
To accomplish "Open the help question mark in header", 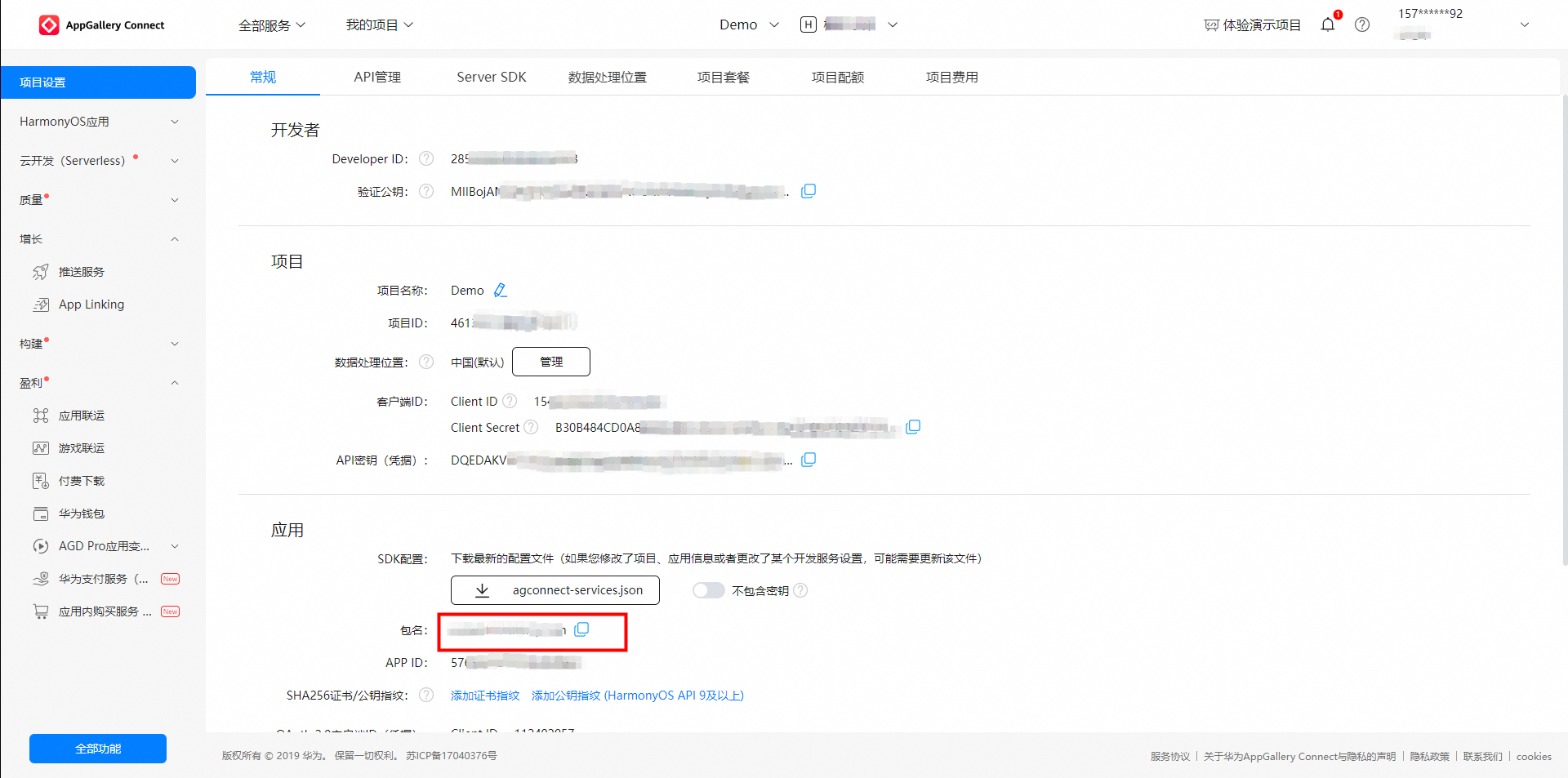I will [1362, 24].
